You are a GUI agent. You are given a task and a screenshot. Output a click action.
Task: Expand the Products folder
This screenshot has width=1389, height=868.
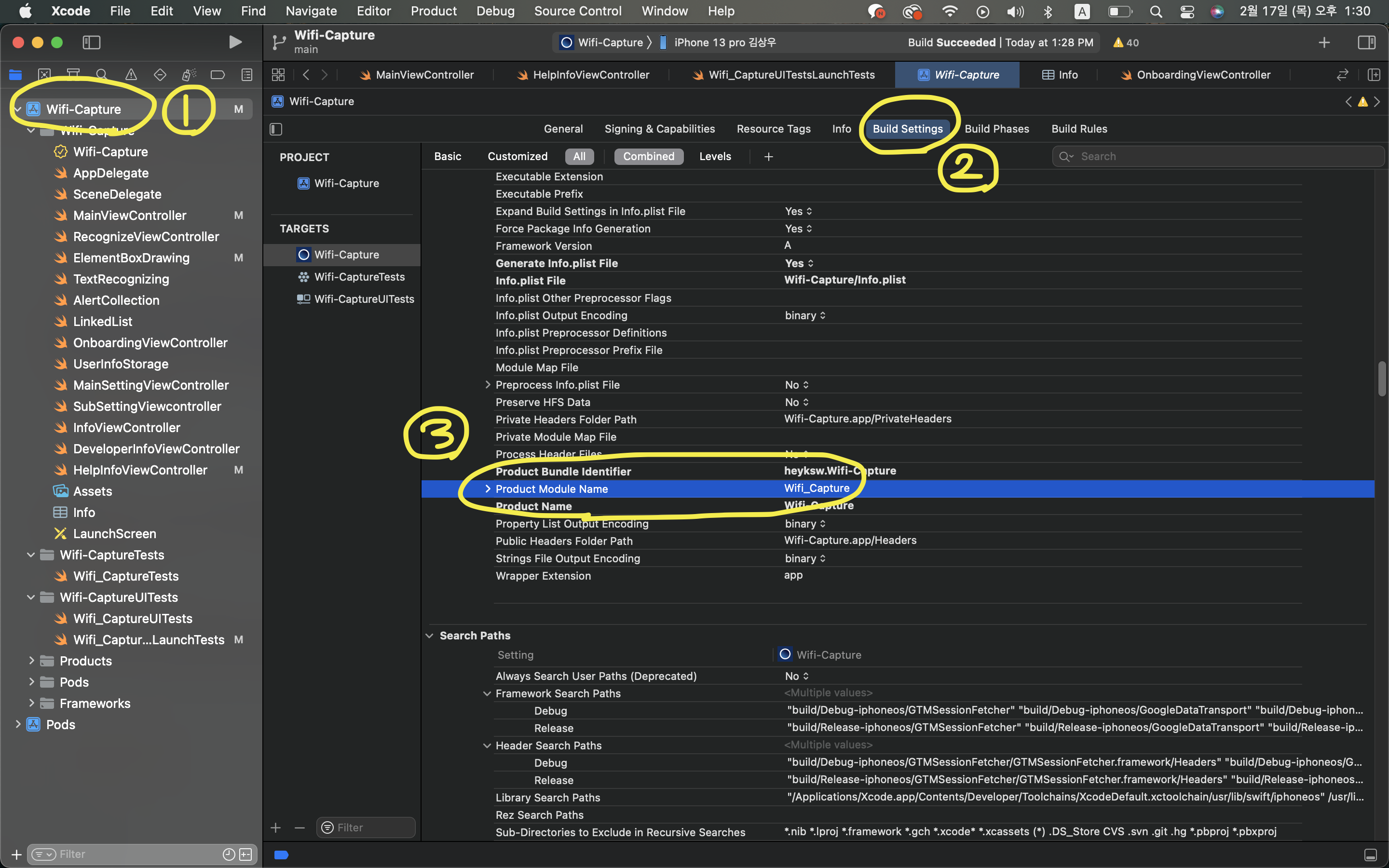(31, 661)
